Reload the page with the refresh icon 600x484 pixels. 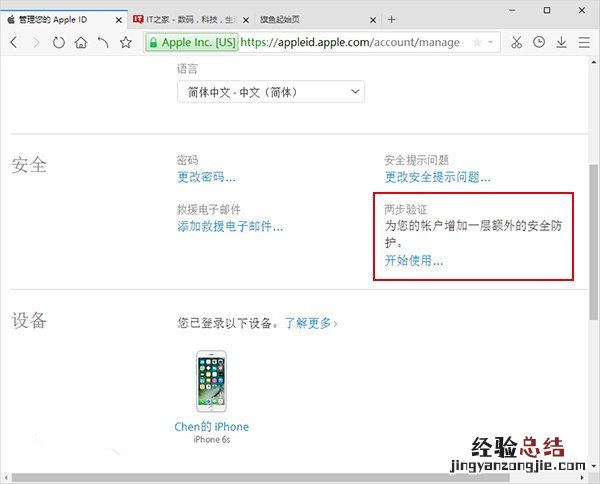point(59,42)
